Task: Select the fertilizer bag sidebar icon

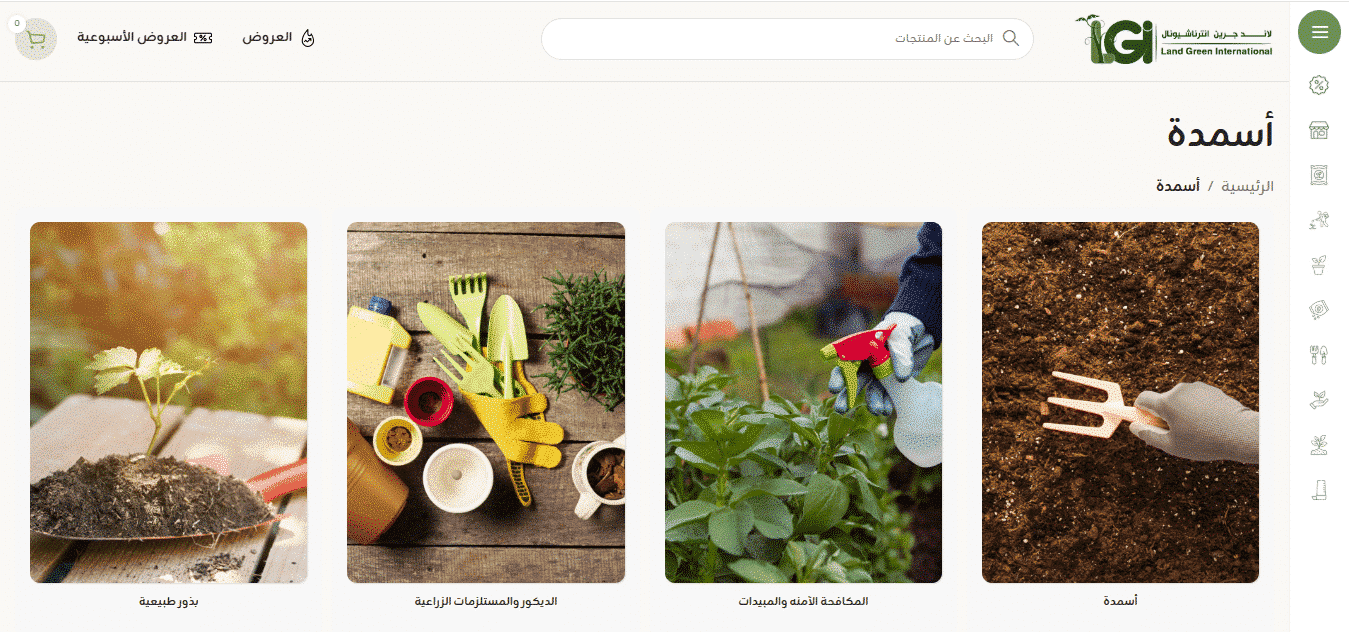Action: click(1319, 175)
